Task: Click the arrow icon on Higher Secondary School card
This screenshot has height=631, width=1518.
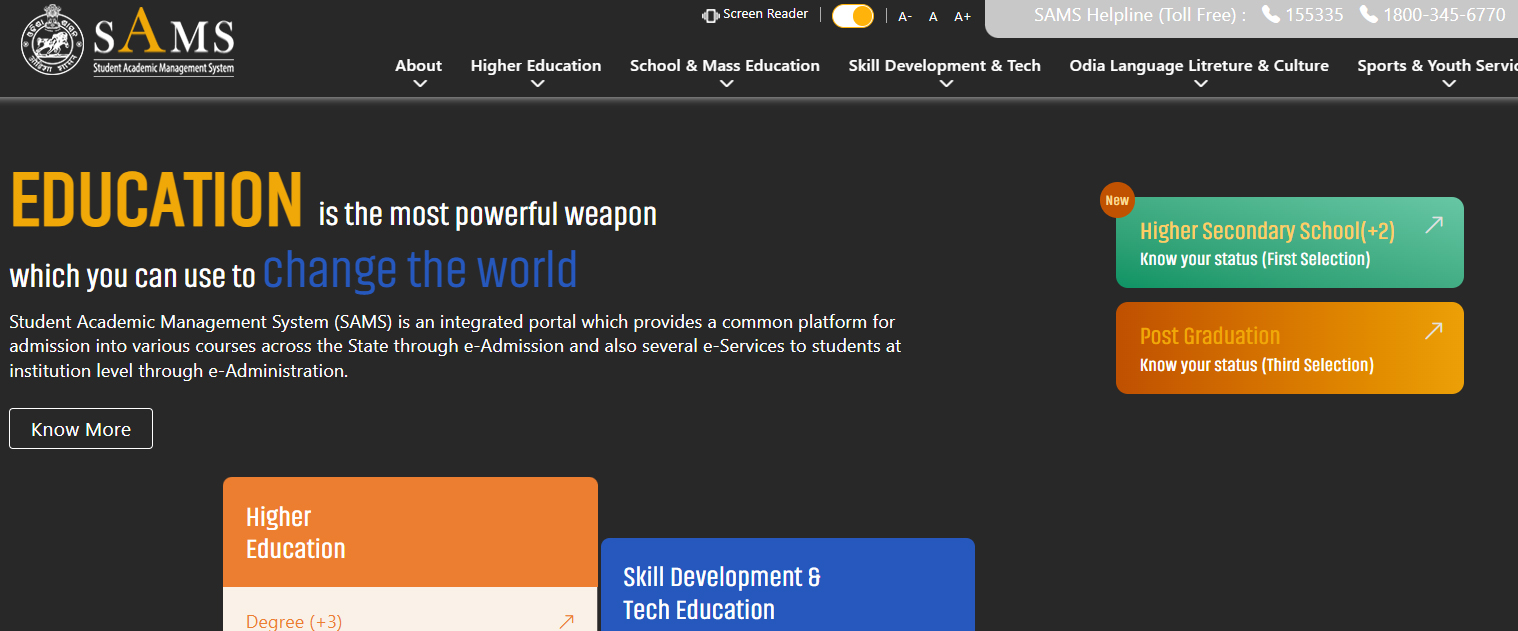Action: pos(1433,225)
